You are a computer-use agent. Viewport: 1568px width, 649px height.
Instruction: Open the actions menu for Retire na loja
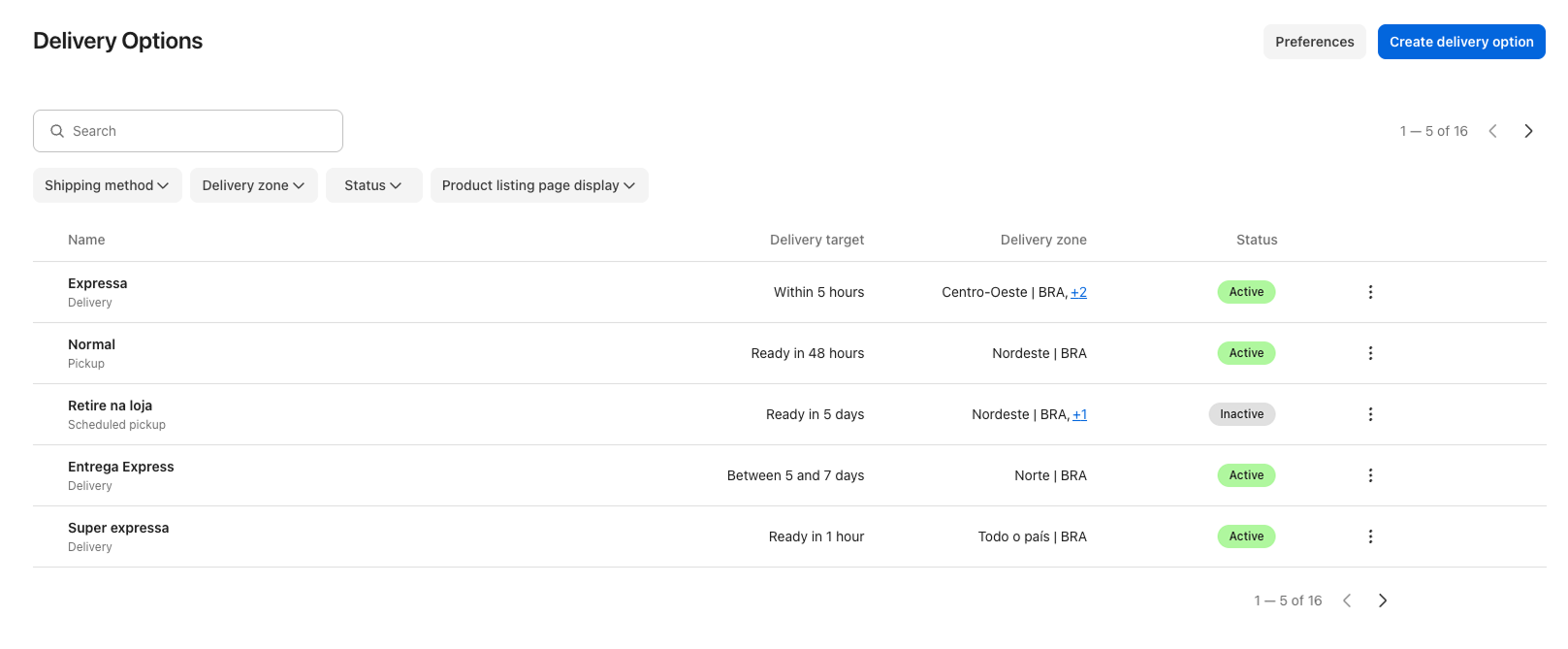click(1370, 414)
